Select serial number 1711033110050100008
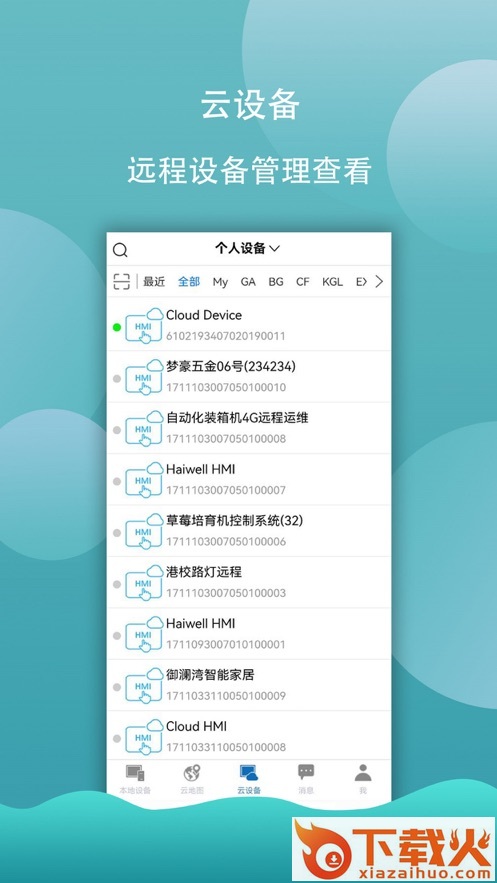497x883 pixels. click(226, 747)
